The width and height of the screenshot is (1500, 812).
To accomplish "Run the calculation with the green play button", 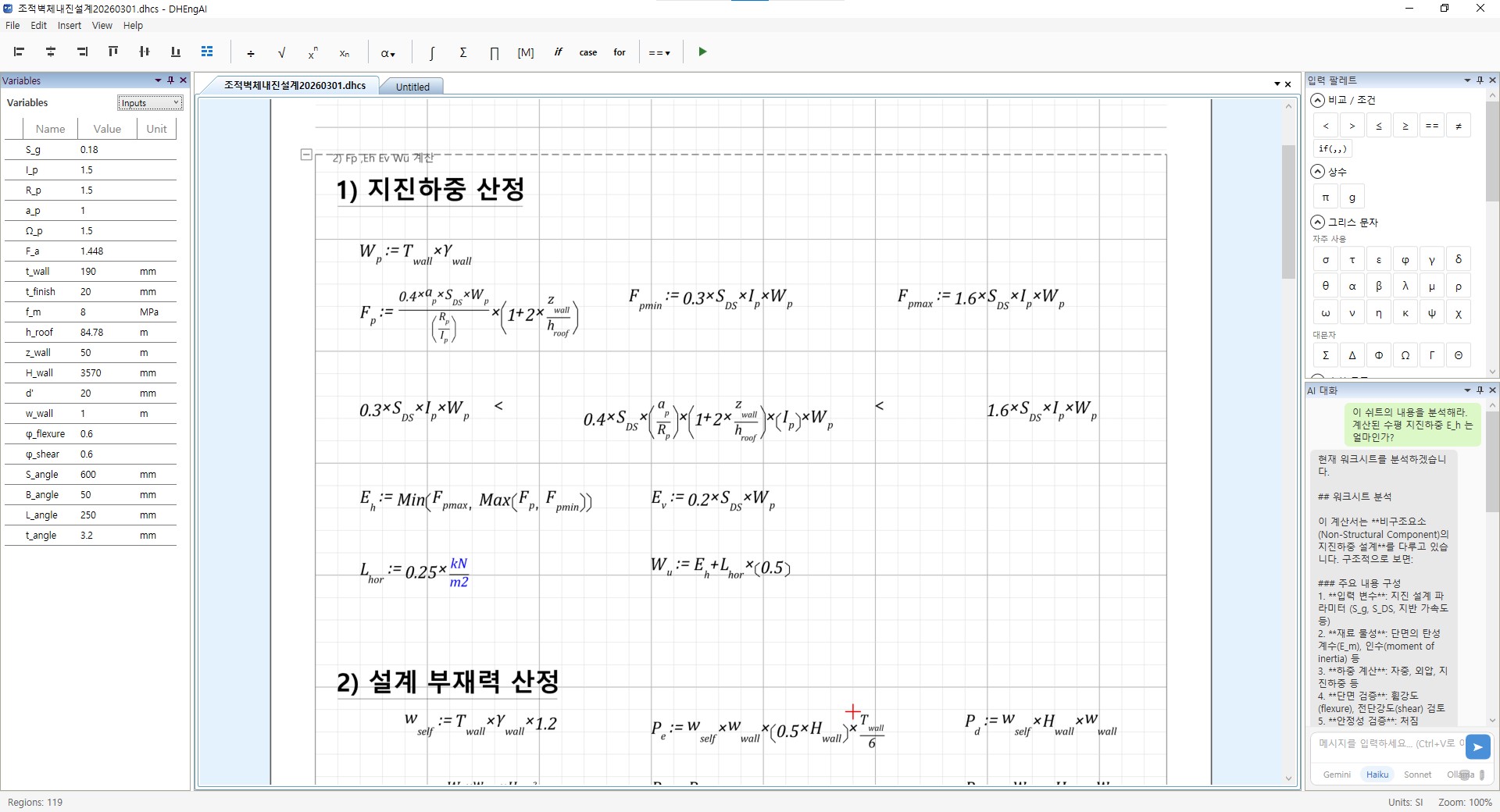I will (702, 52).
